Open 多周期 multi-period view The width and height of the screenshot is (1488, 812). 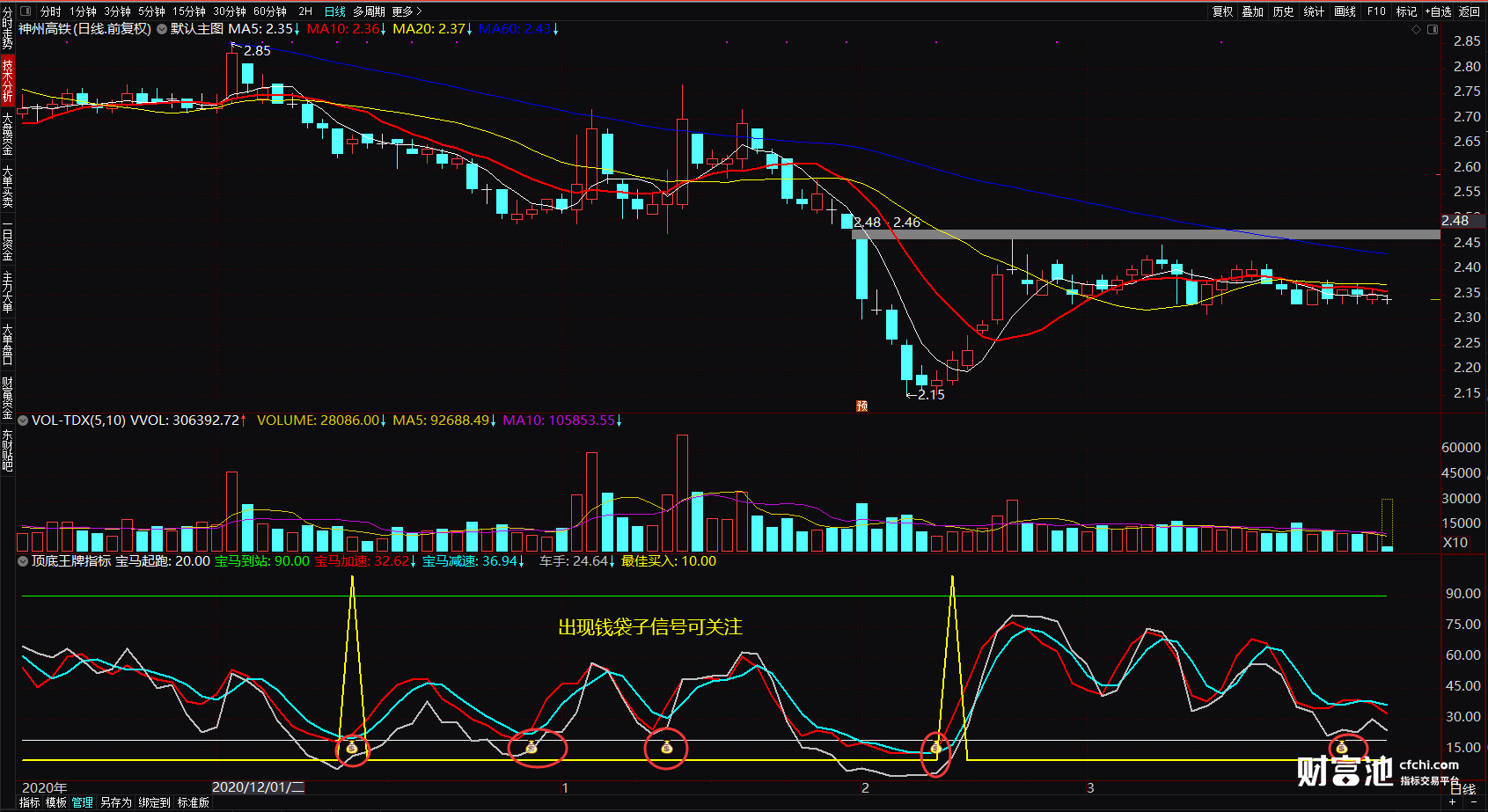click(x=369, y=11)
